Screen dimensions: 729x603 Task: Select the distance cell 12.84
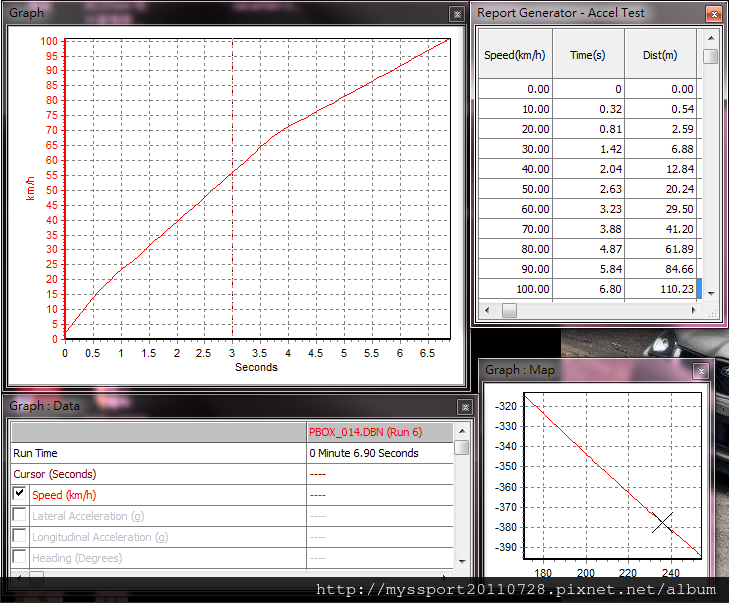click(x=660, y=169)
